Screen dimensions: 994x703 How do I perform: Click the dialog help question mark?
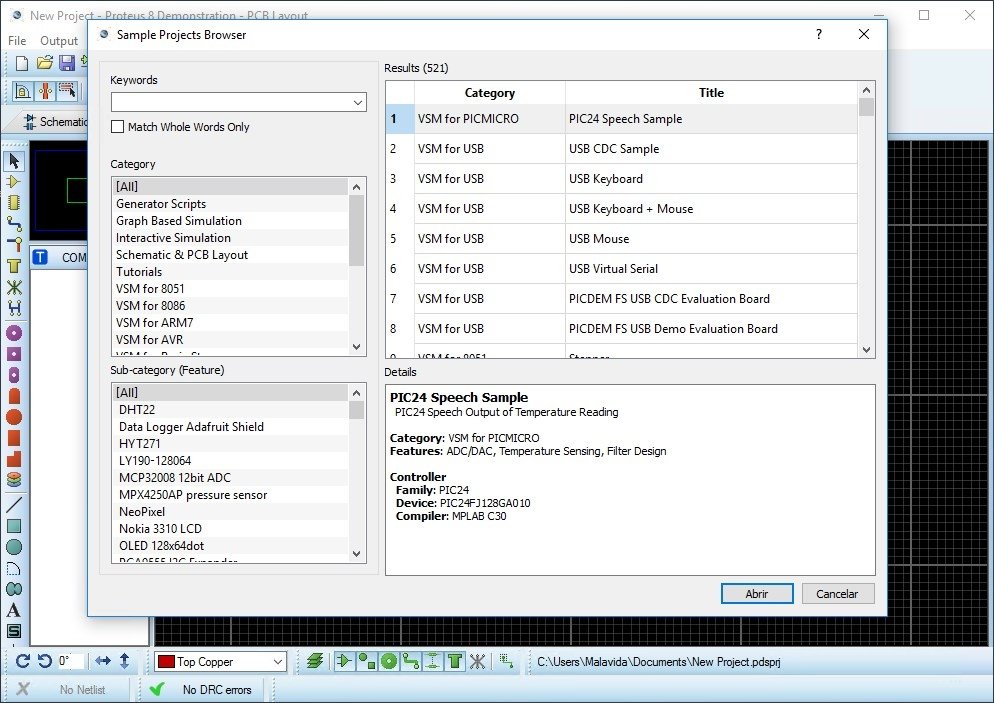[819, 34]
